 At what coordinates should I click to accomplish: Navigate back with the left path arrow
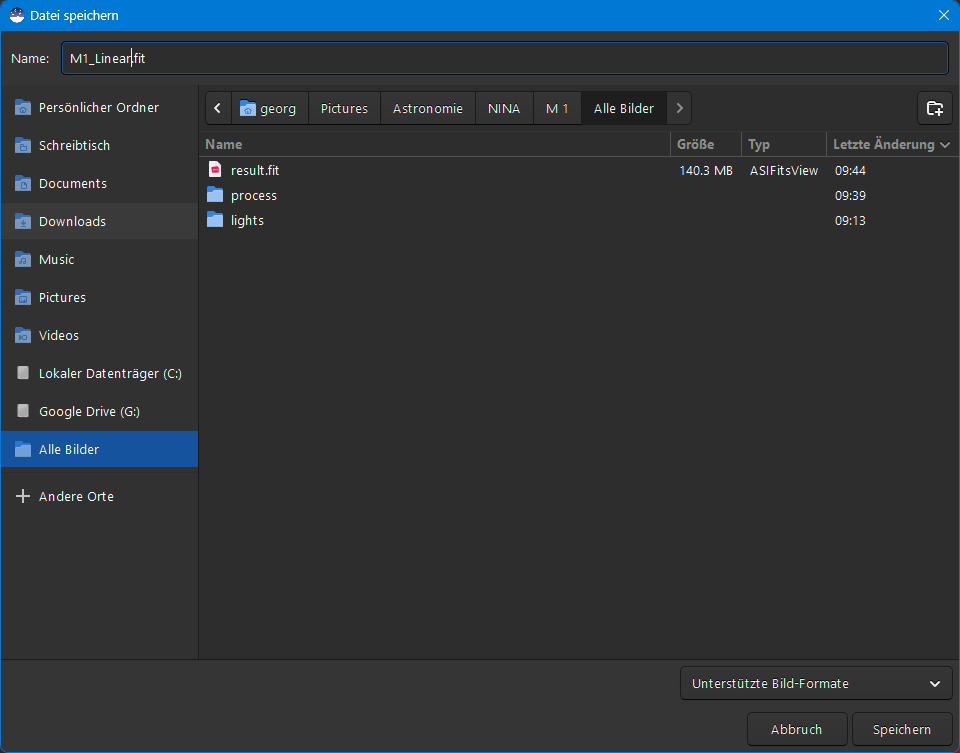pos(218,108)
